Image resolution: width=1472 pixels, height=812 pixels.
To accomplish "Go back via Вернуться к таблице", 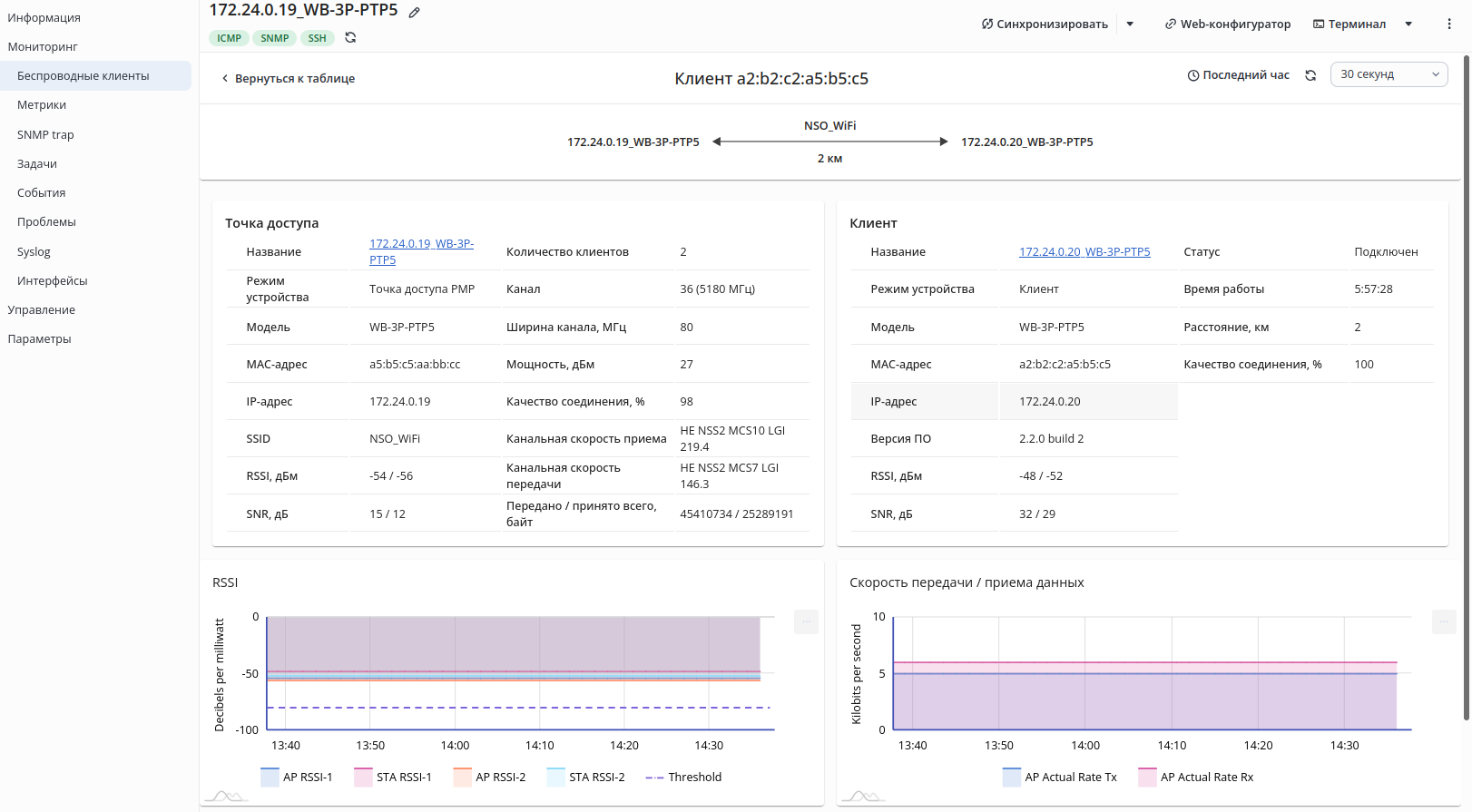I will tap(288, 79).
